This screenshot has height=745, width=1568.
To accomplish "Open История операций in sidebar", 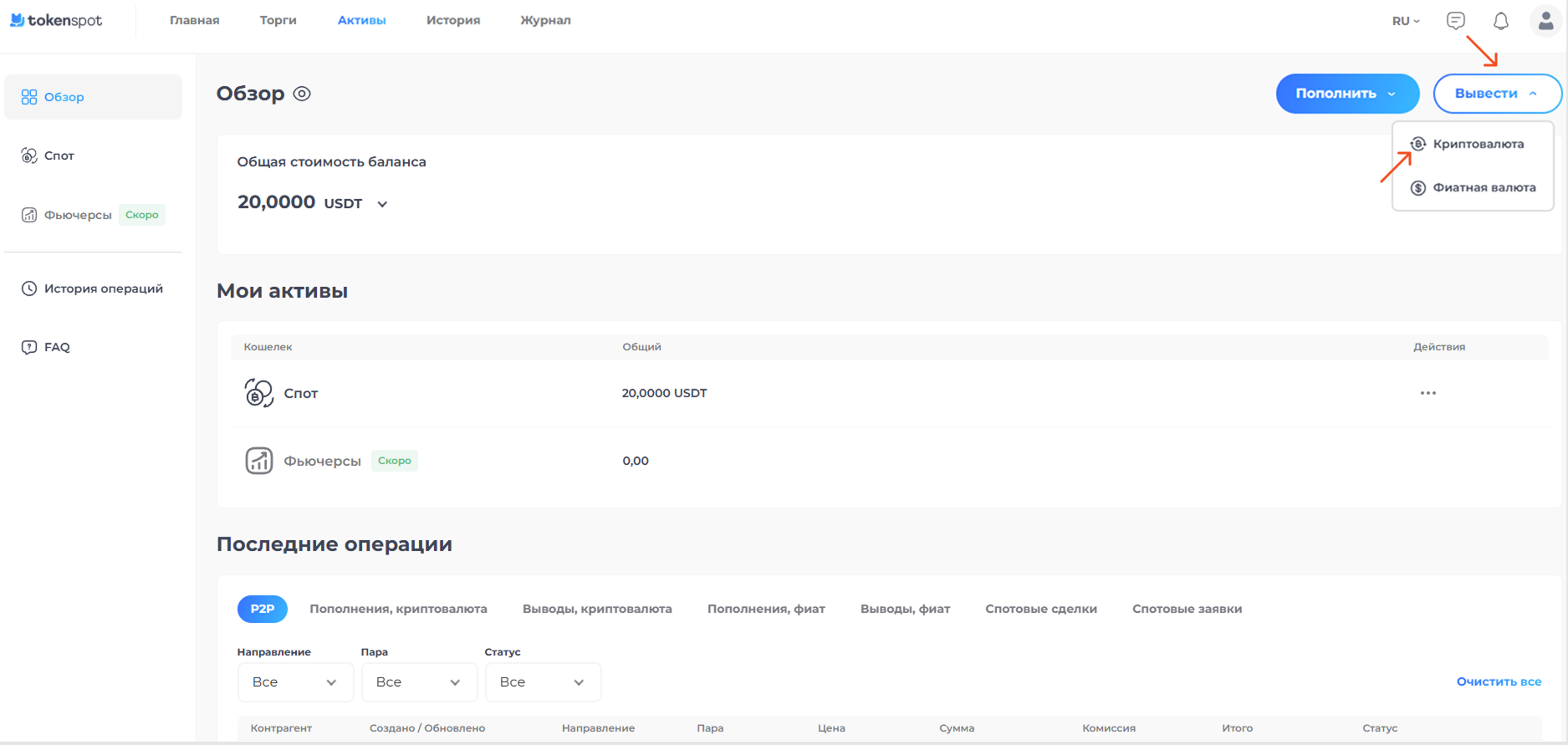I will tap(103, 288).
